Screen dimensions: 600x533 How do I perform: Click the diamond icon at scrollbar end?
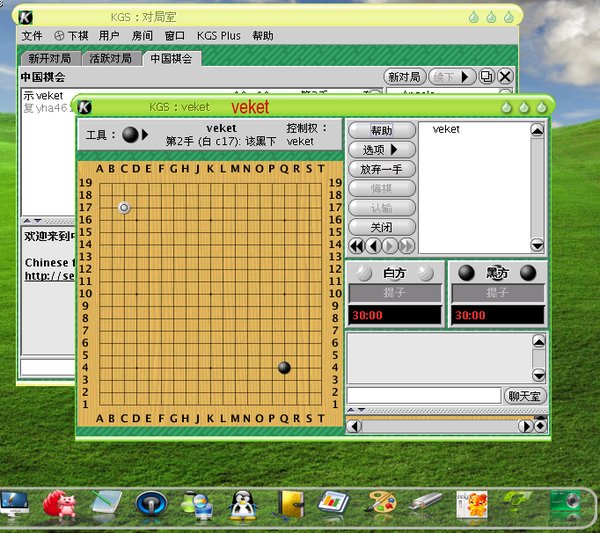540,426
